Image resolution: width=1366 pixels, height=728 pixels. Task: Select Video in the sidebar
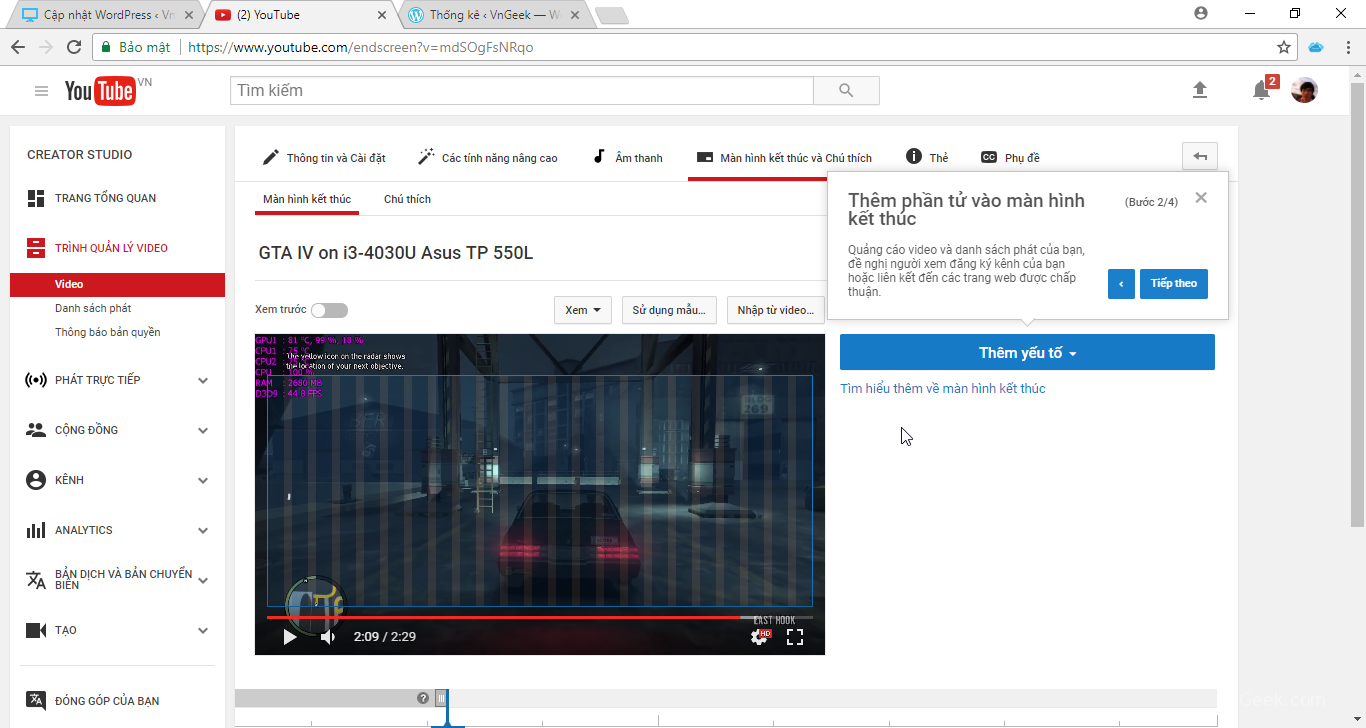pos(117,285)
